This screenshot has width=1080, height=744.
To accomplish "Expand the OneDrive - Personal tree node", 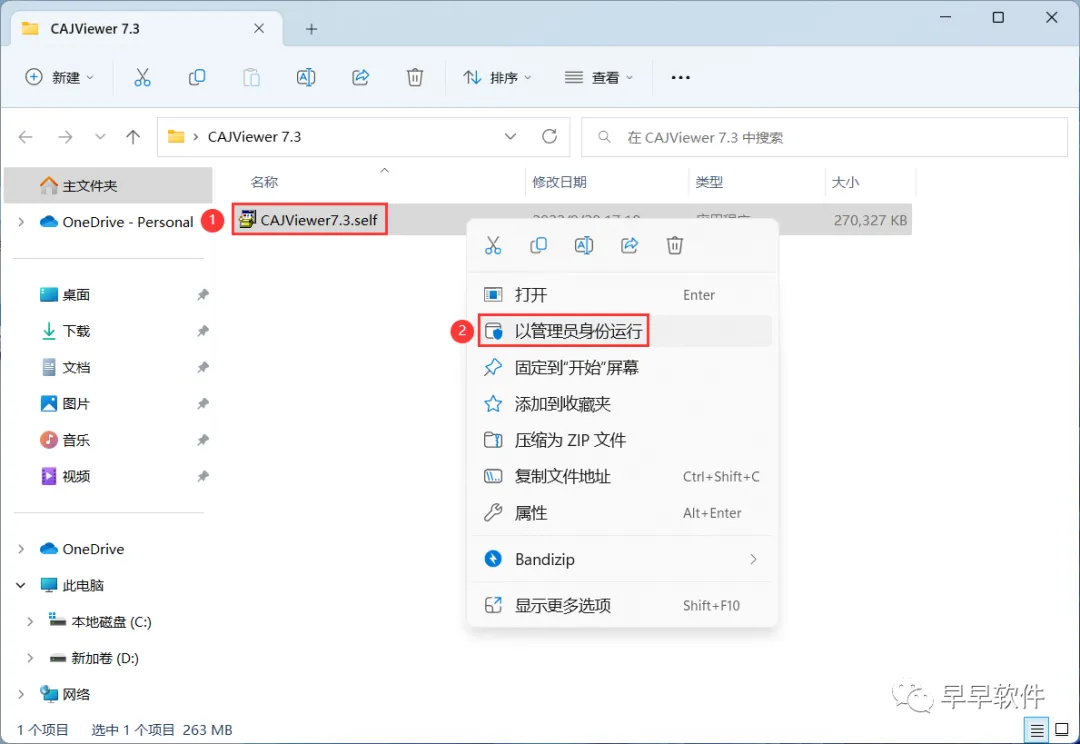I will 21,222.
